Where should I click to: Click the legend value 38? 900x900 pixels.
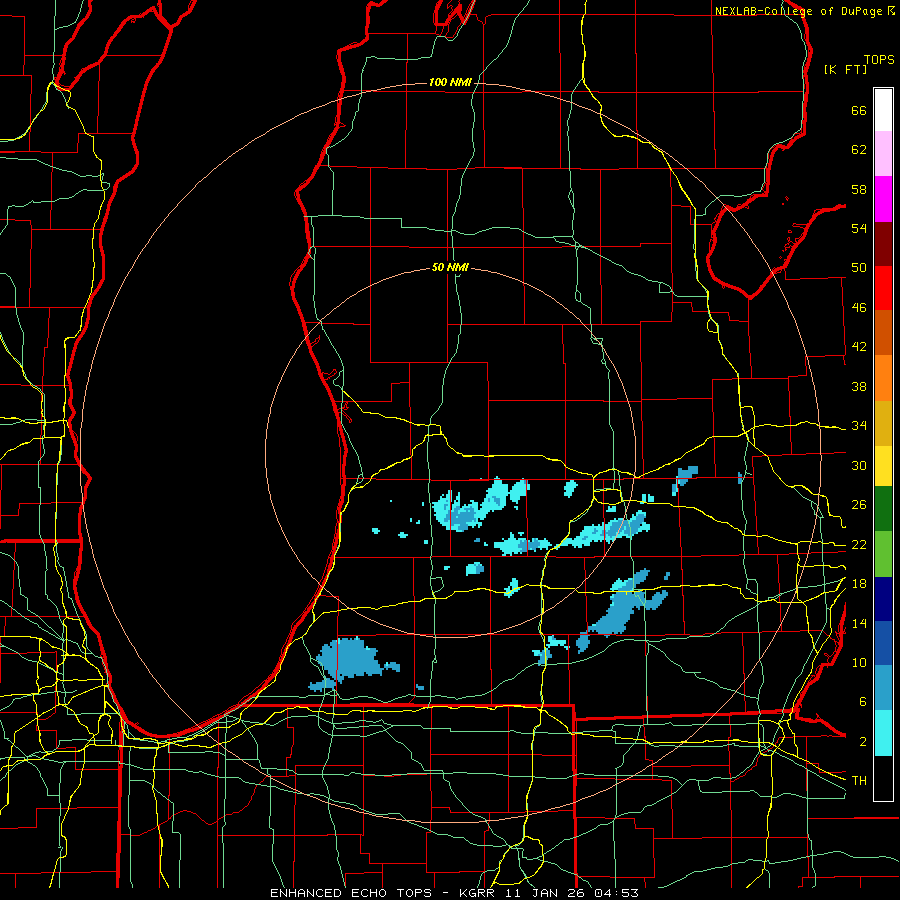[x=859, y=386]
